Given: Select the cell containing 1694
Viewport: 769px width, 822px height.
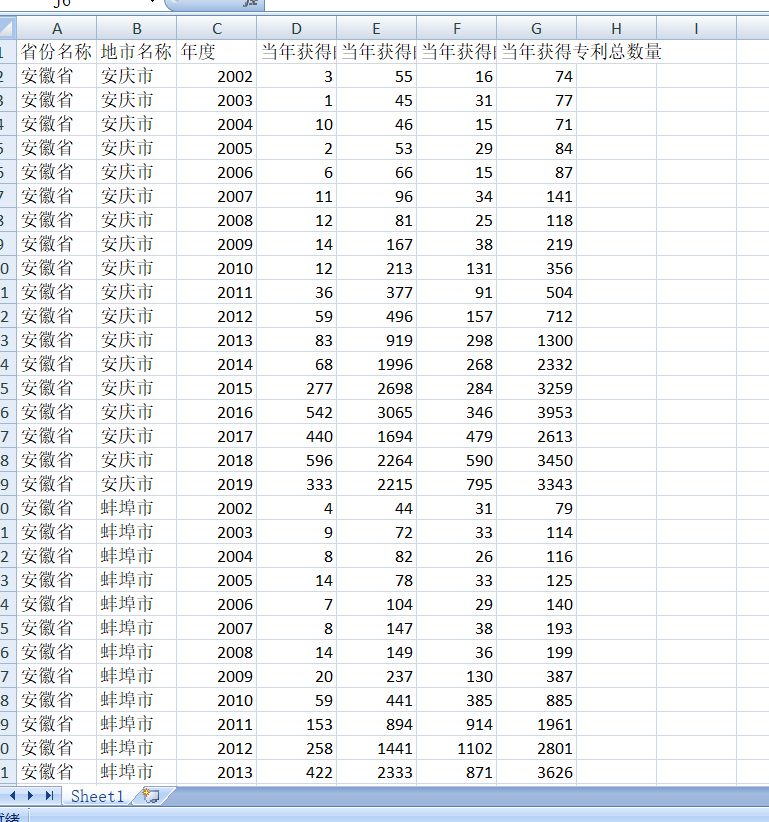Looking at the screenshot, I should [376, 436].
